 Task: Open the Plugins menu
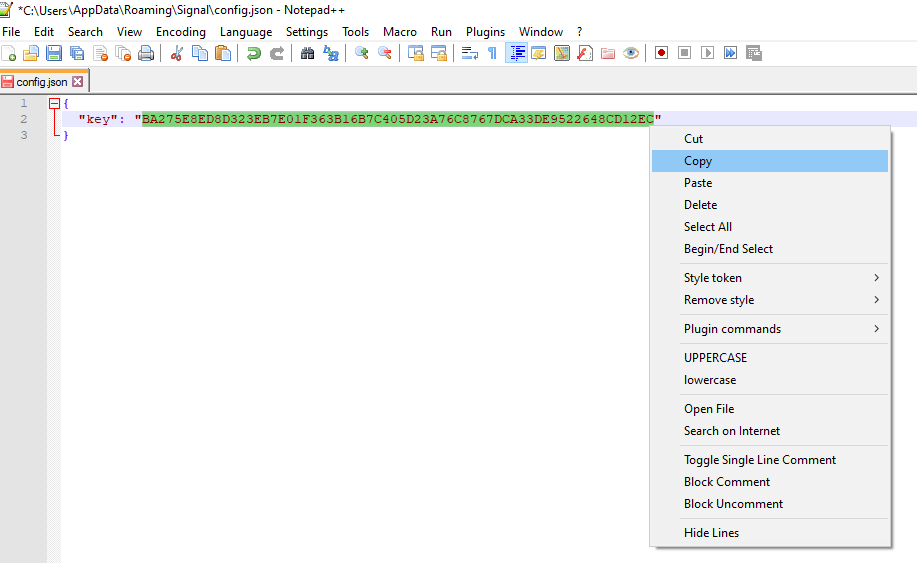pyautogui.click(x=485, y=32)
